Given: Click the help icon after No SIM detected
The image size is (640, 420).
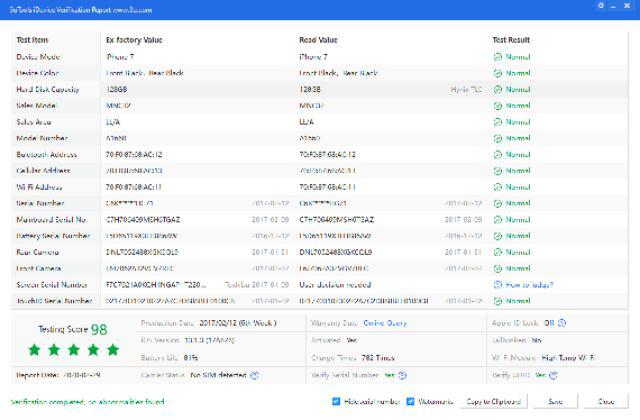Looking at the screenshot, I should pos(255,375).
